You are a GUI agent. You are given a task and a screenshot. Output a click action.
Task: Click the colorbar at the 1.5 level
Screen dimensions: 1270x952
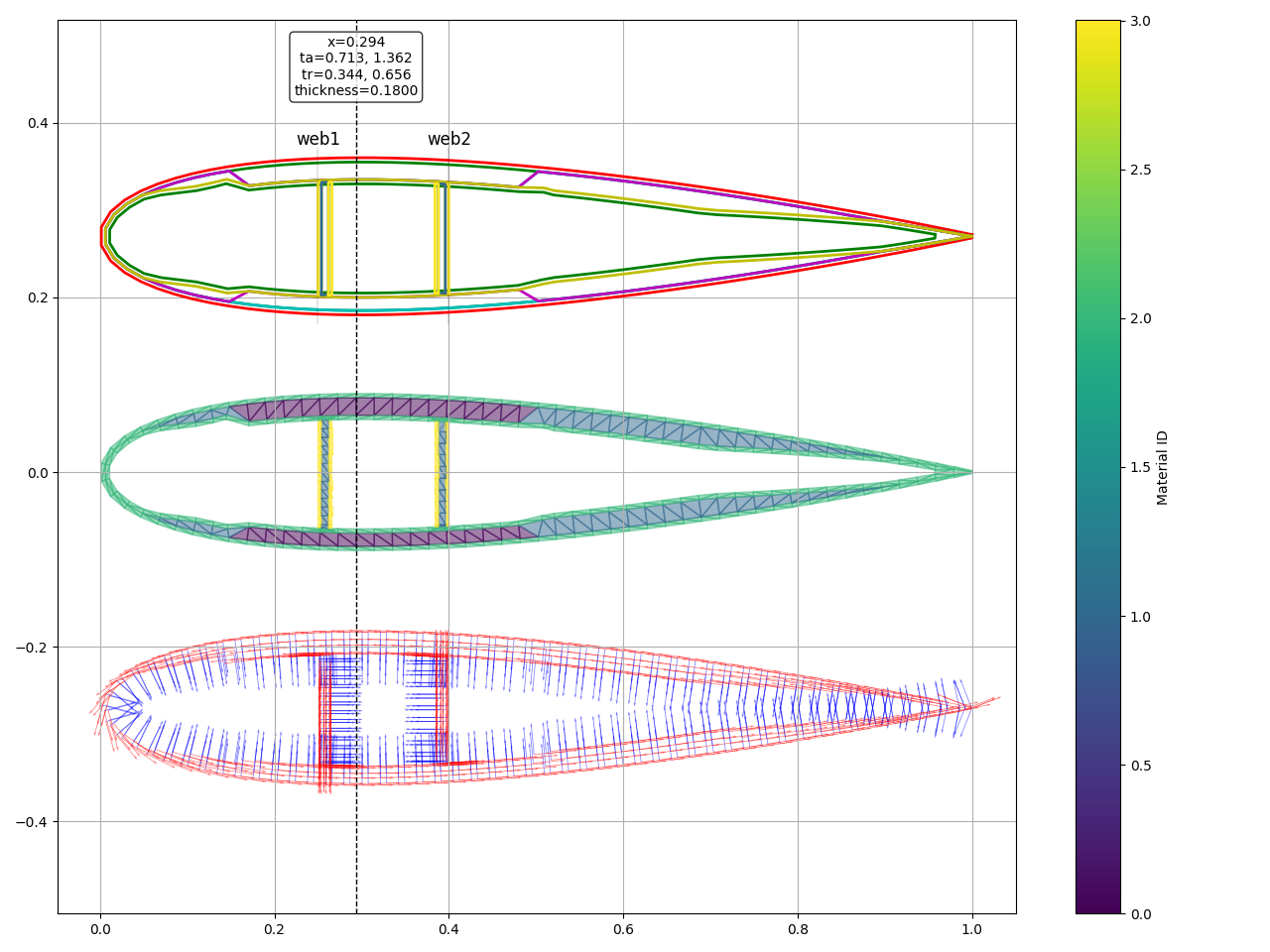(1098, 467)
